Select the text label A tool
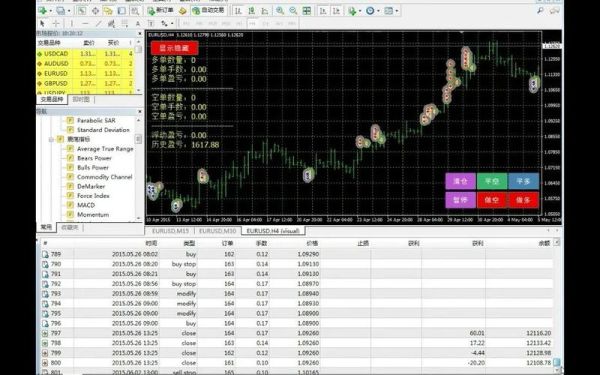Screen dimensions: 600x375 click(x=138, y=24)
